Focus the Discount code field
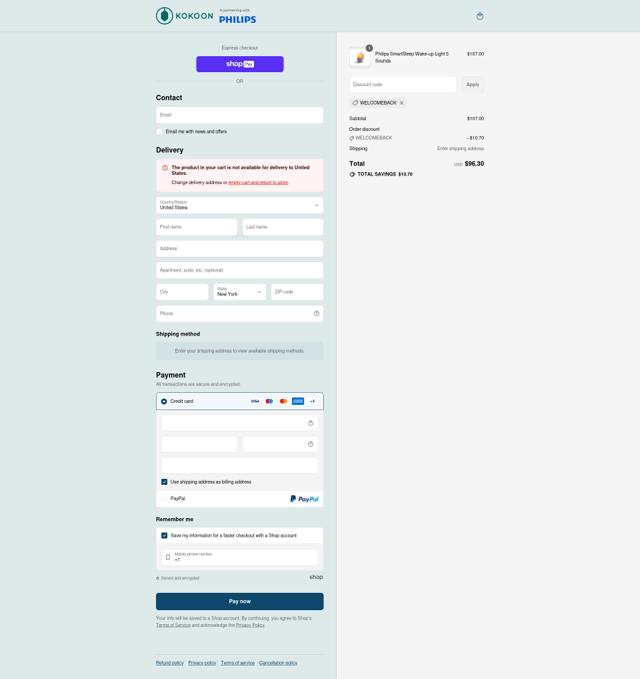This screenshot has height=679, width=640. 403,84
